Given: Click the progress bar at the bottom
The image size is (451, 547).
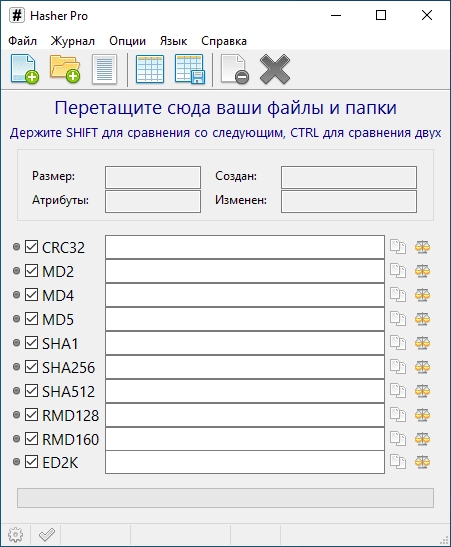Looking at the screenshot, I should 225,498.
